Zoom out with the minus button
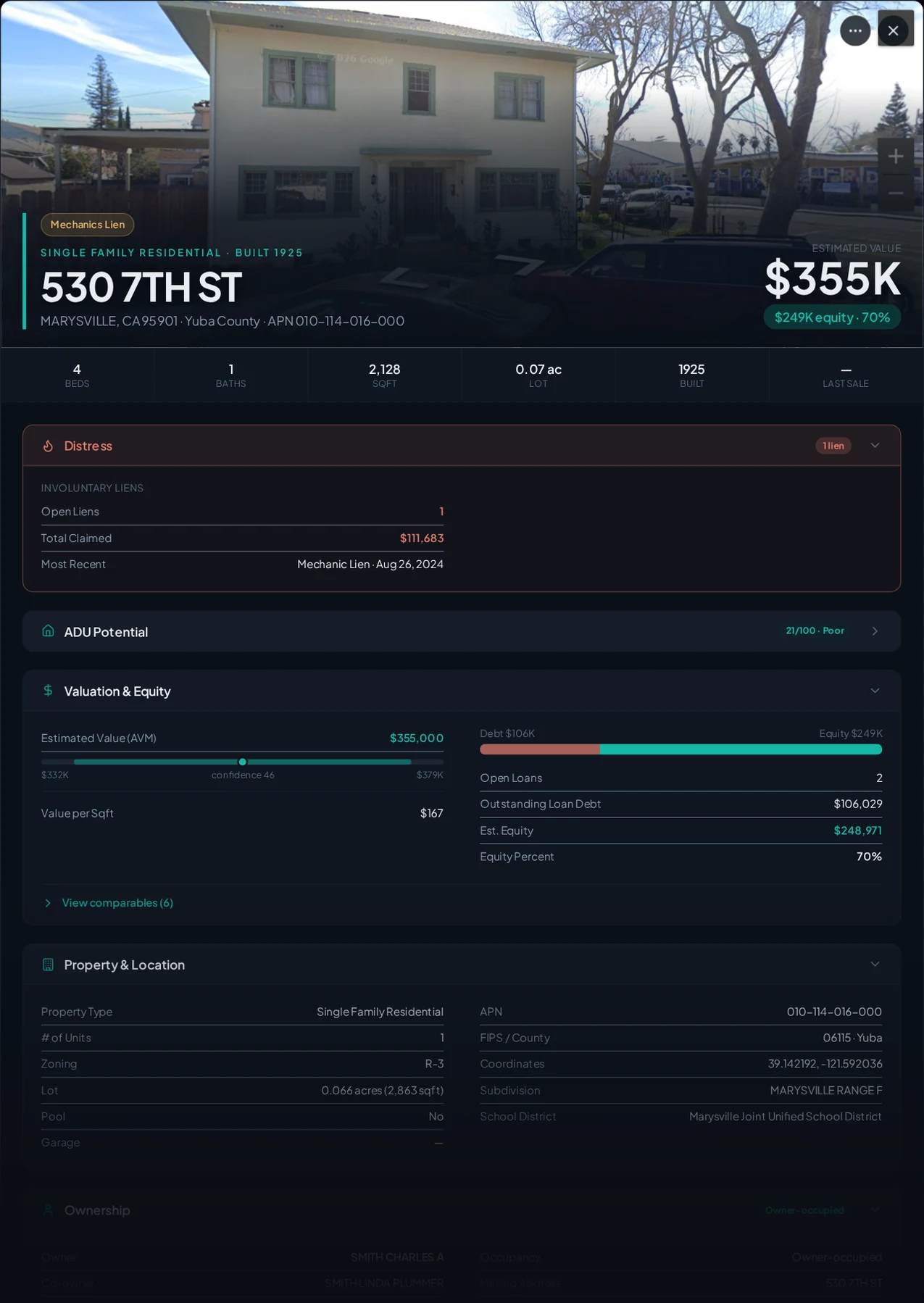The height and width of the screenshot is (1303, 924). pyautogui.click(x=896, y=193)
